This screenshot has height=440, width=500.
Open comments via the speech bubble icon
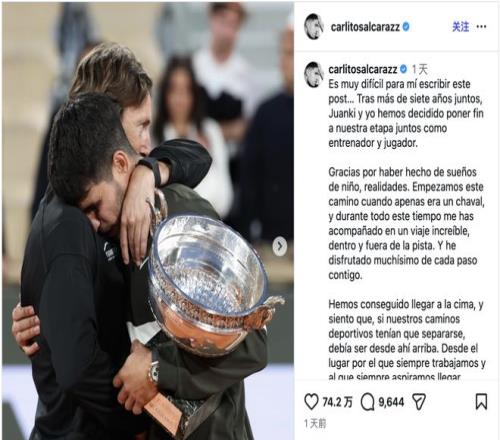368,402
